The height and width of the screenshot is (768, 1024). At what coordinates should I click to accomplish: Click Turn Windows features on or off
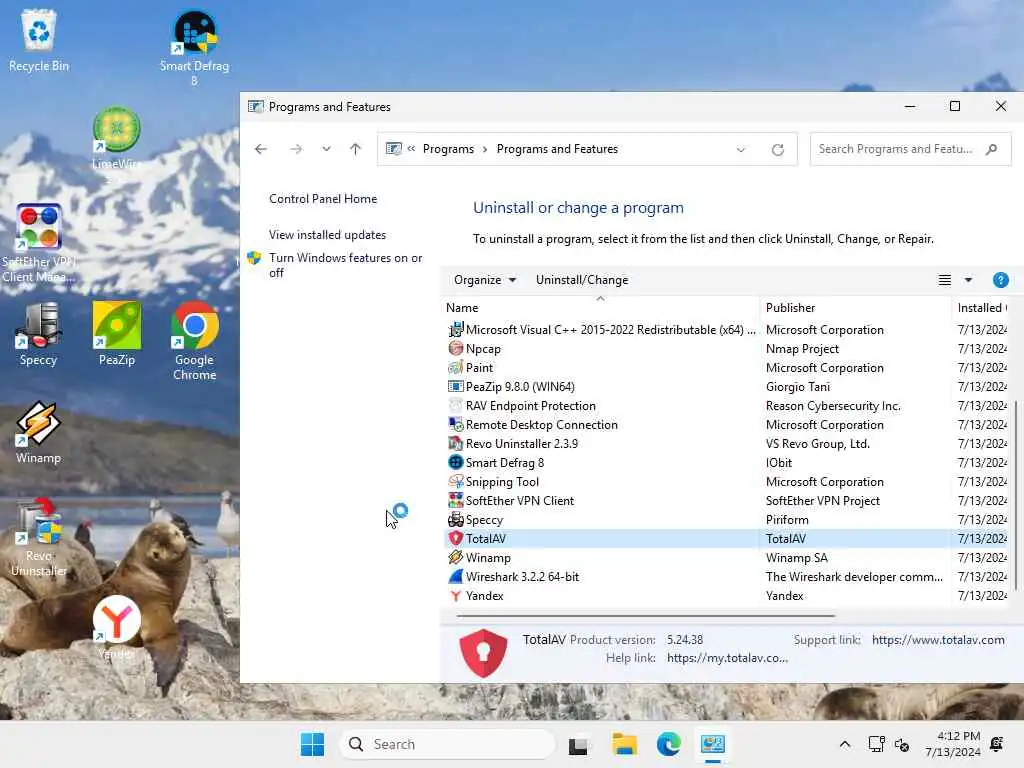point(345,265)
